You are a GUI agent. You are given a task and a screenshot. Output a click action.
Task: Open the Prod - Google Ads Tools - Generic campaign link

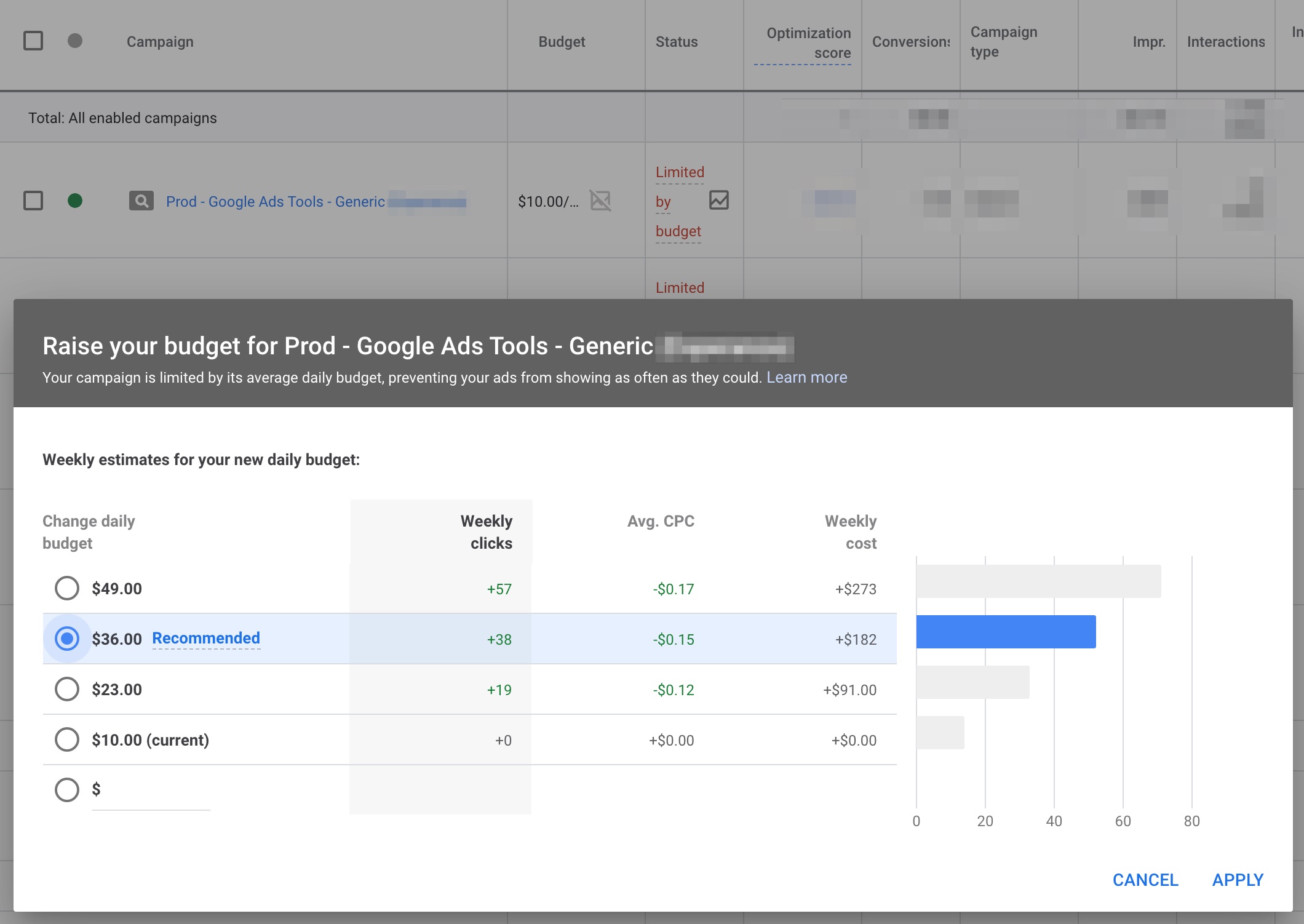[275, 202]
